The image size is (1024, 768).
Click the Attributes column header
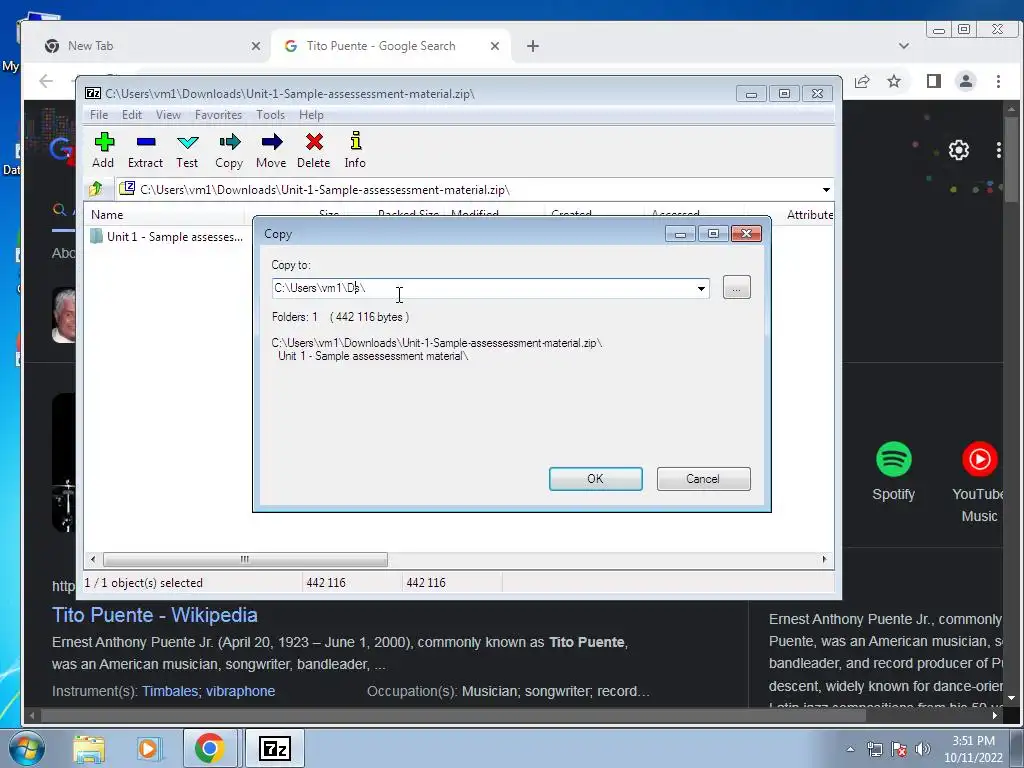(808, 215)
